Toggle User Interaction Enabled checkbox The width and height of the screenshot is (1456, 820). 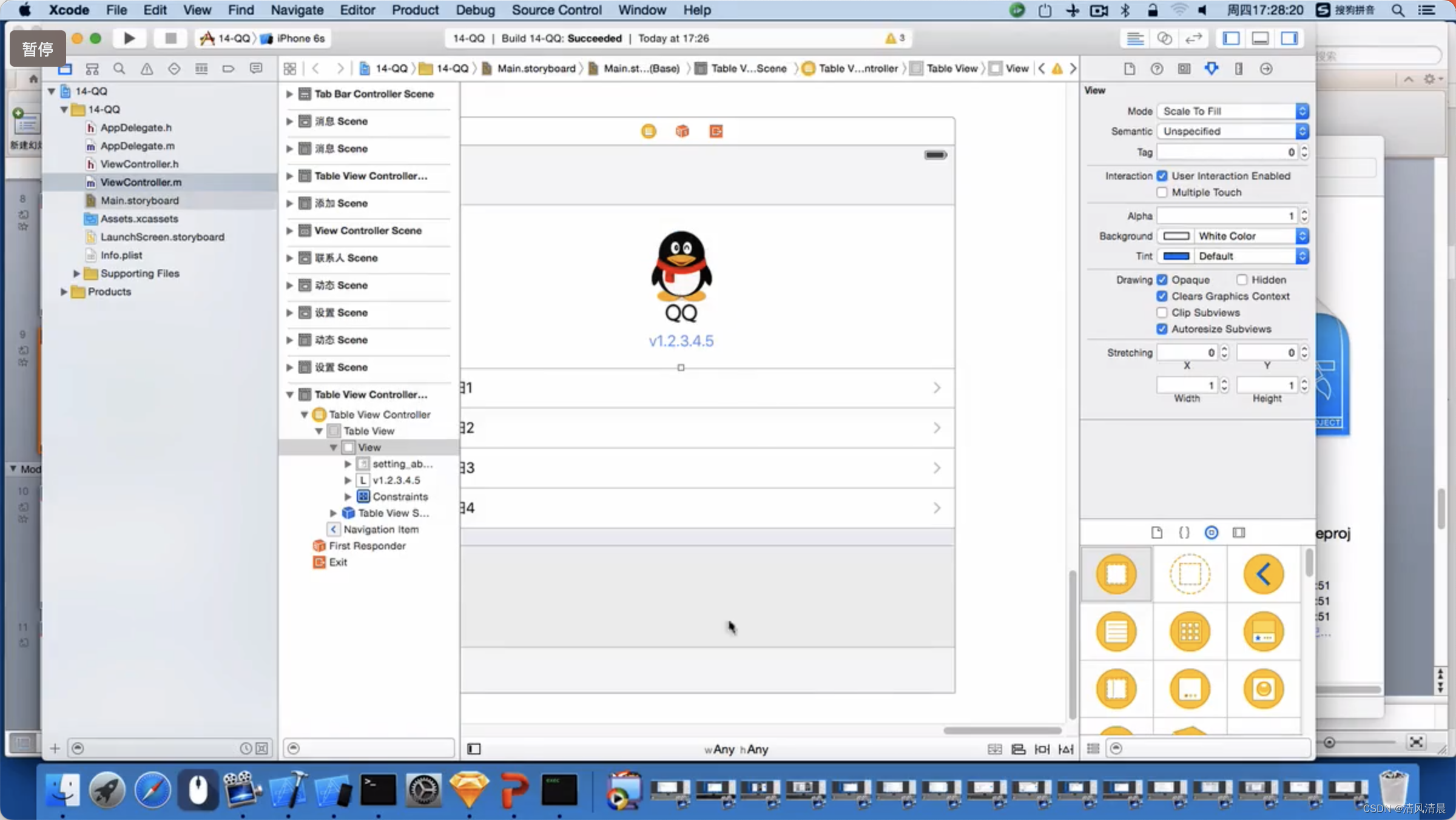click(x=1162, y=175)
